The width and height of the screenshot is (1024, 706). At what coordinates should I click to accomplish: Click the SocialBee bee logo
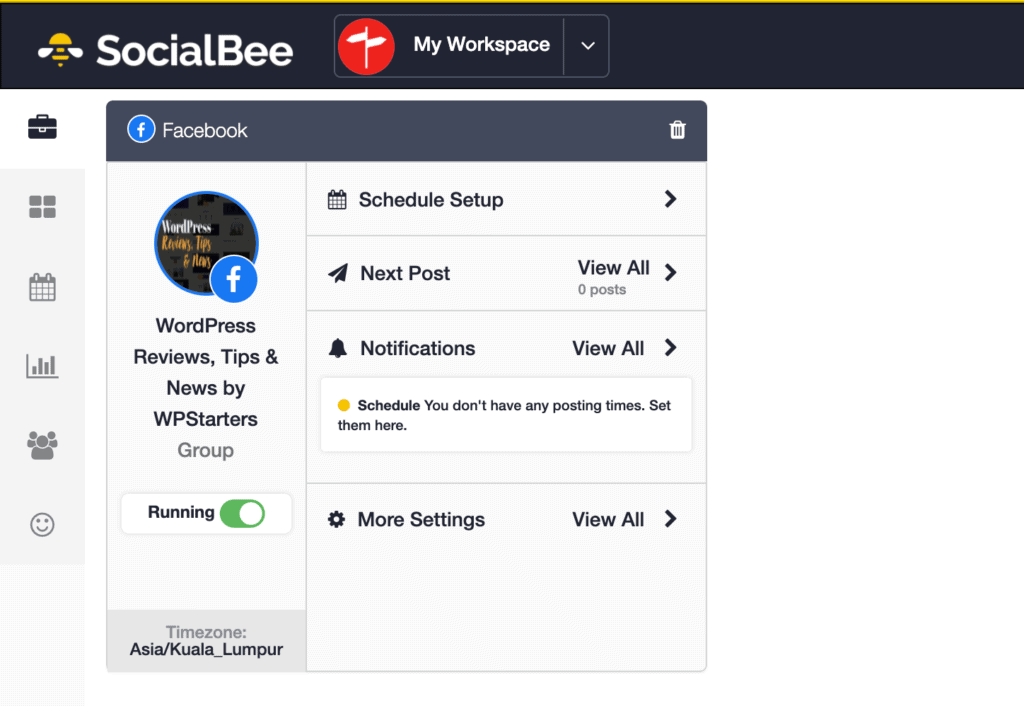tap(62, 45)
